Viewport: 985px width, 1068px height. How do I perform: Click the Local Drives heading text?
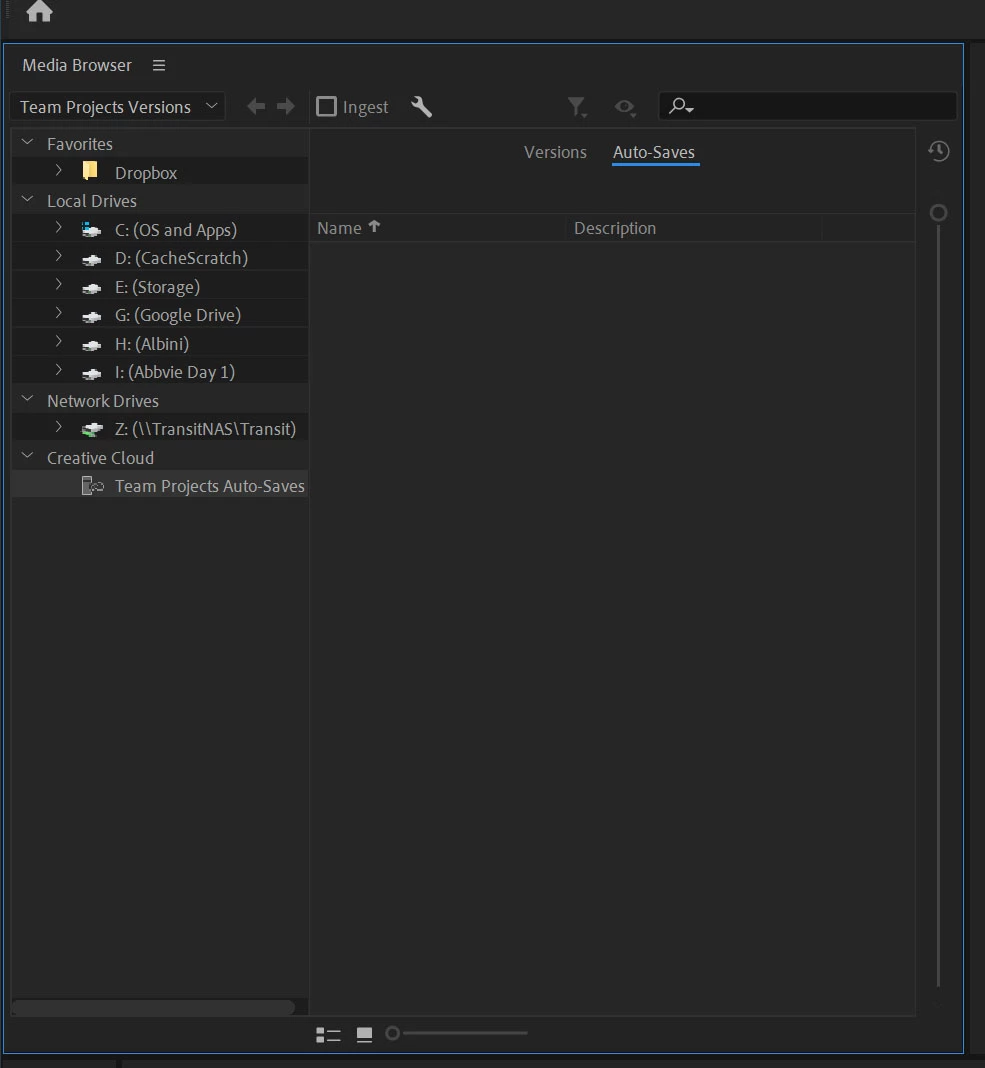pyautogui.click(x=92, y=201)
